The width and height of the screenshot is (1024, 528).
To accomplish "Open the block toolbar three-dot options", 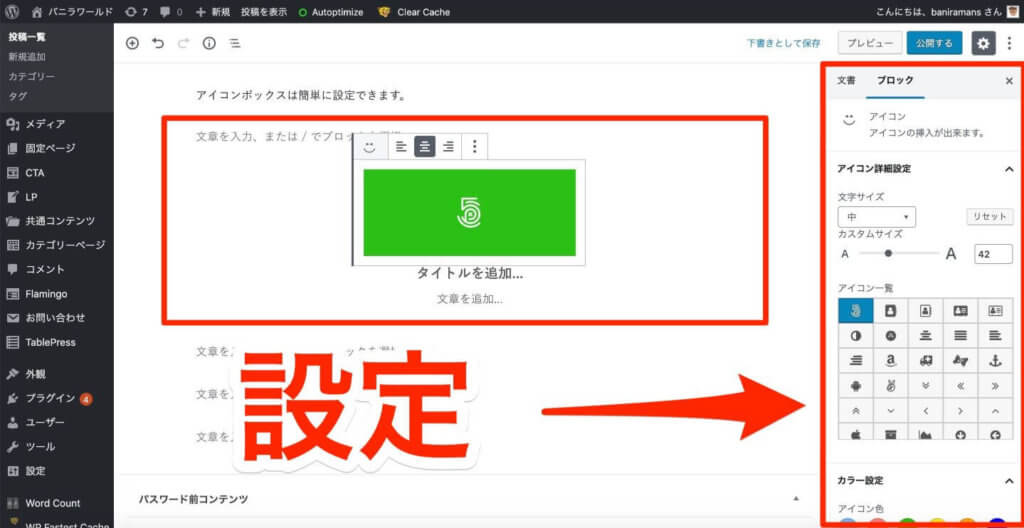I will click(x=475, y=147).
